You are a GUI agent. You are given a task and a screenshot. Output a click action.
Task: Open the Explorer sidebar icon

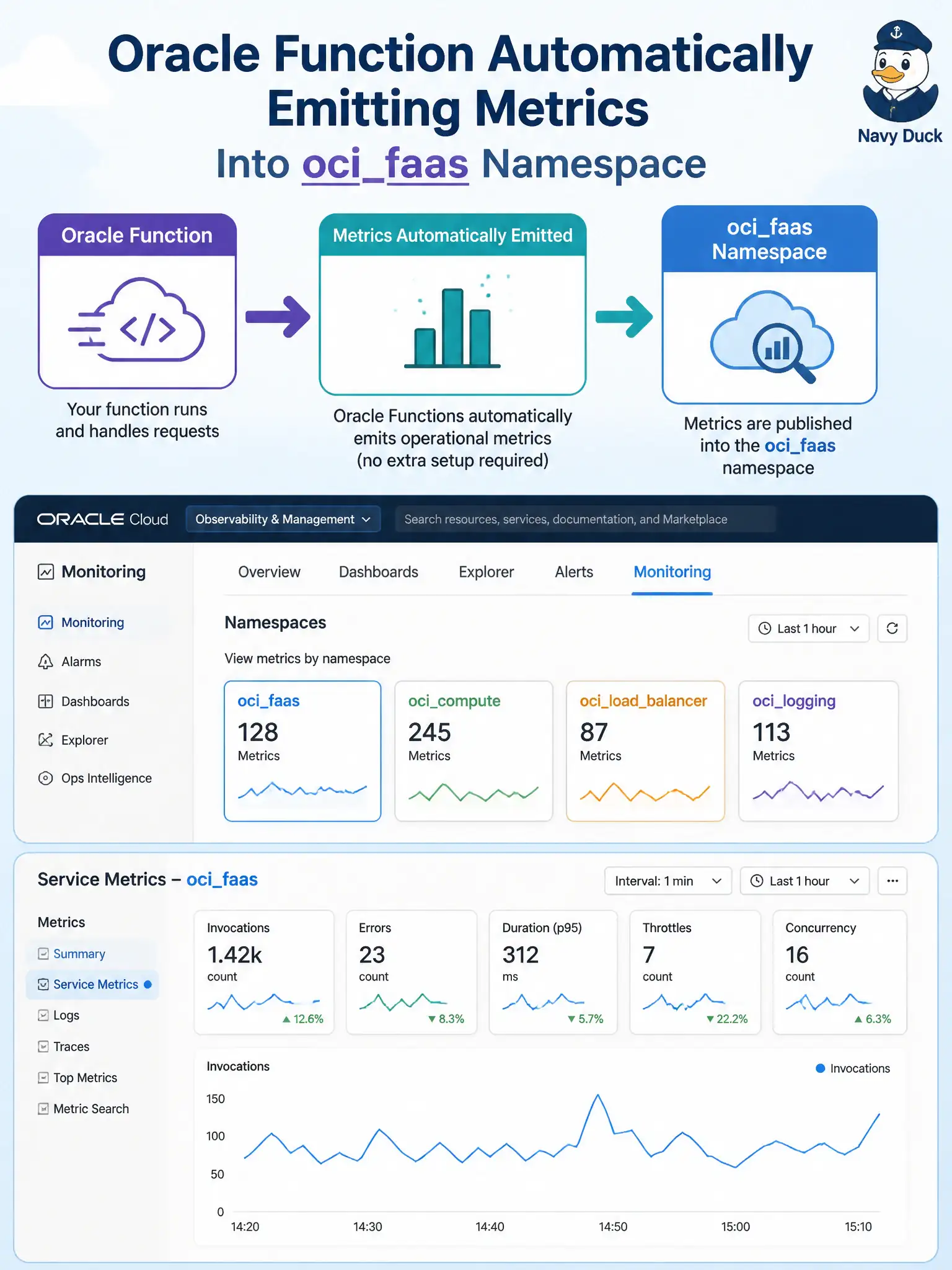tap(46, 740)
